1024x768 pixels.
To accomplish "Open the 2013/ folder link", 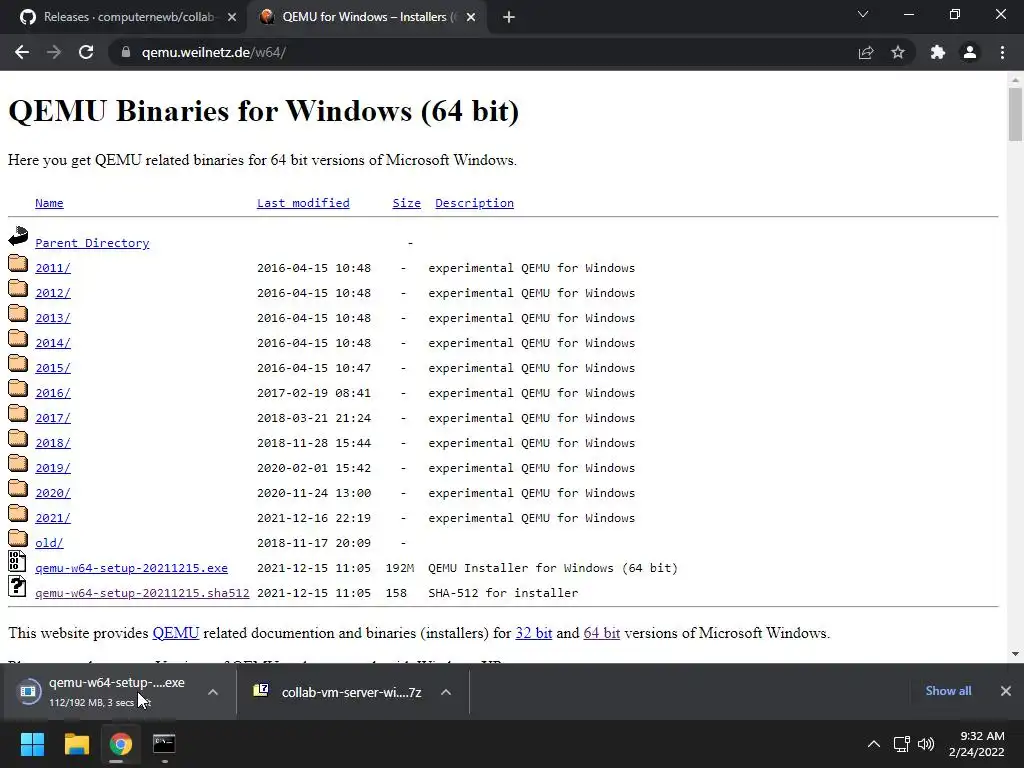I will pyautogui.click(x=53, y=318).
